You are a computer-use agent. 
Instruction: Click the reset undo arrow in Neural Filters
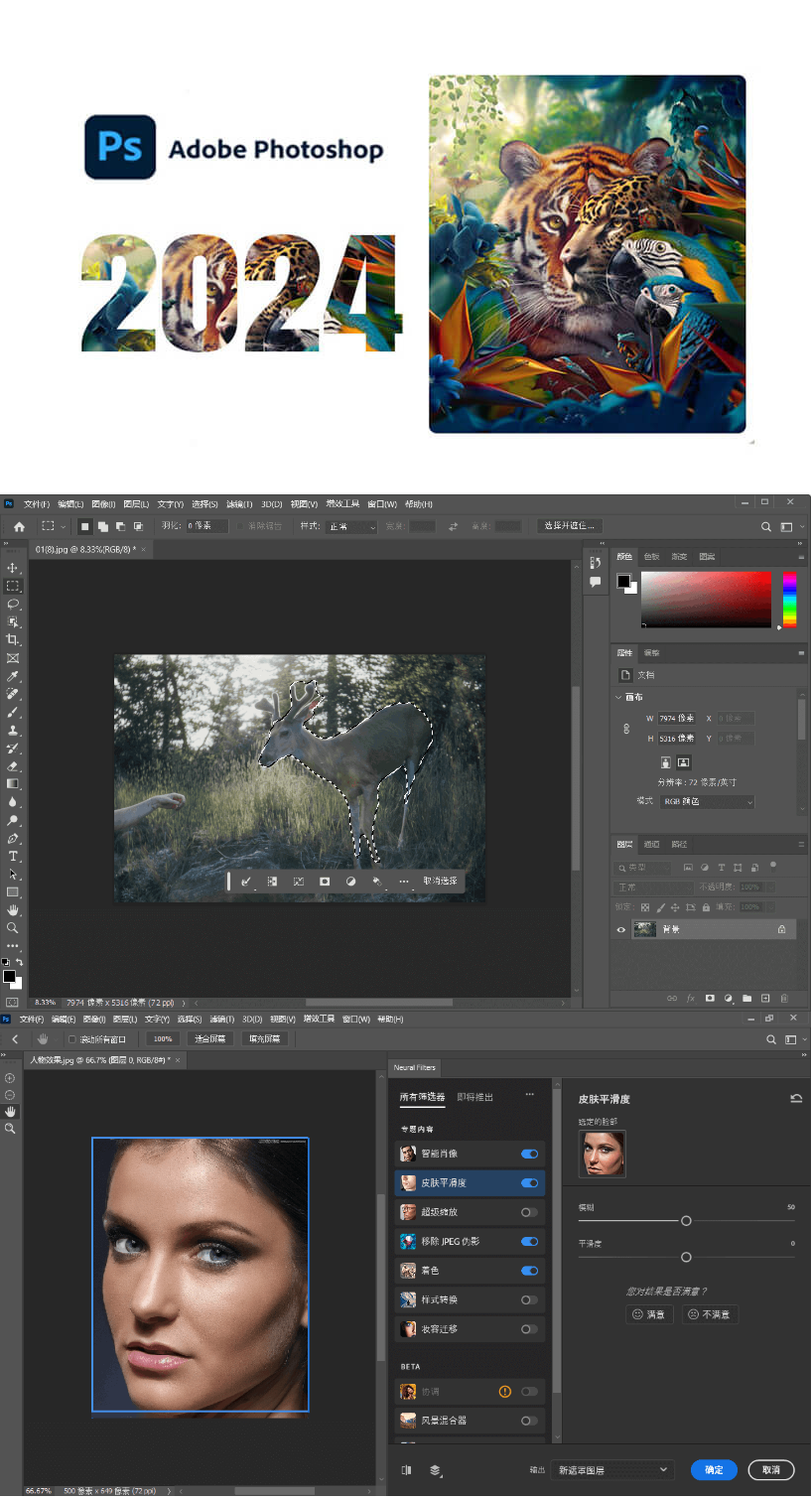(795, 1098)
